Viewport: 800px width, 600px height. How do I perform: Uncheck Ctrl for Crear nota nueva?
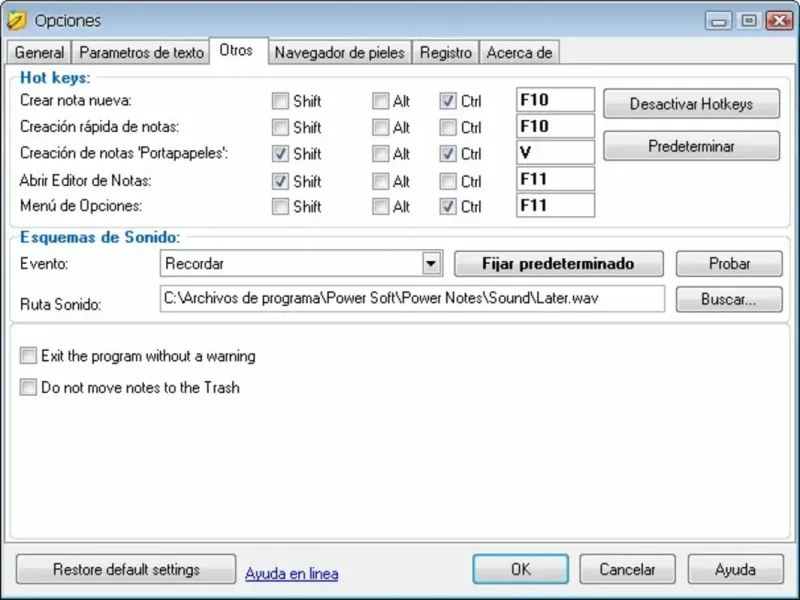pyautogui.click(x=447, y=101)
